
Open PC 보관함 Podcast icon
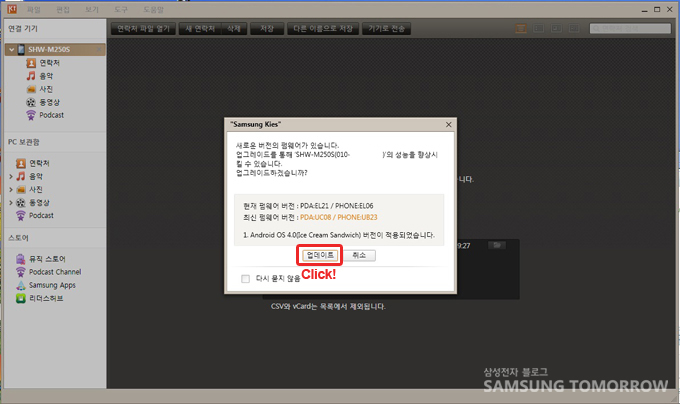point(21,215)
